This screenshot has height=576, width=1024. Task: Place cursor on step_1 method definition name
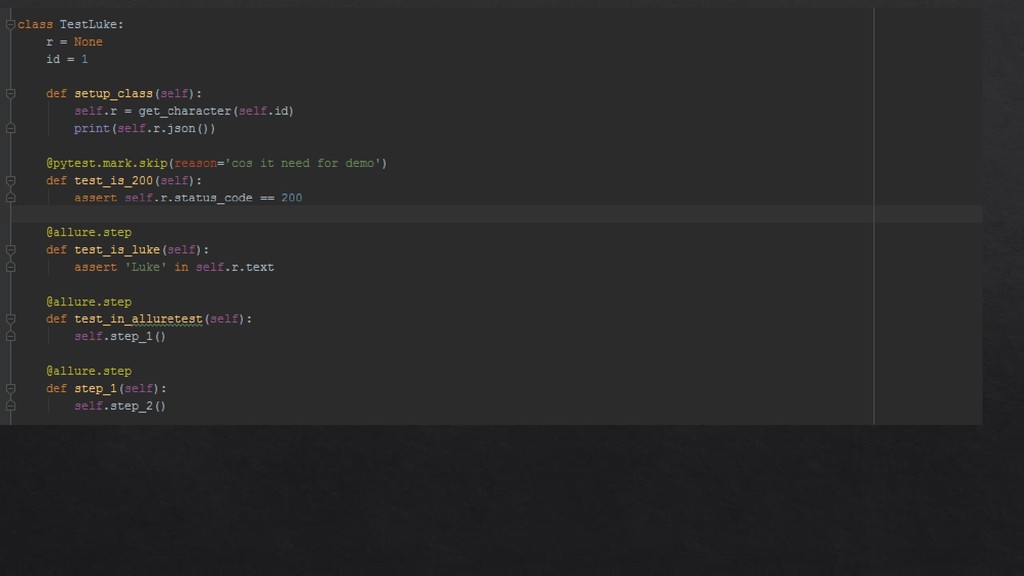(x=95, y=389)
